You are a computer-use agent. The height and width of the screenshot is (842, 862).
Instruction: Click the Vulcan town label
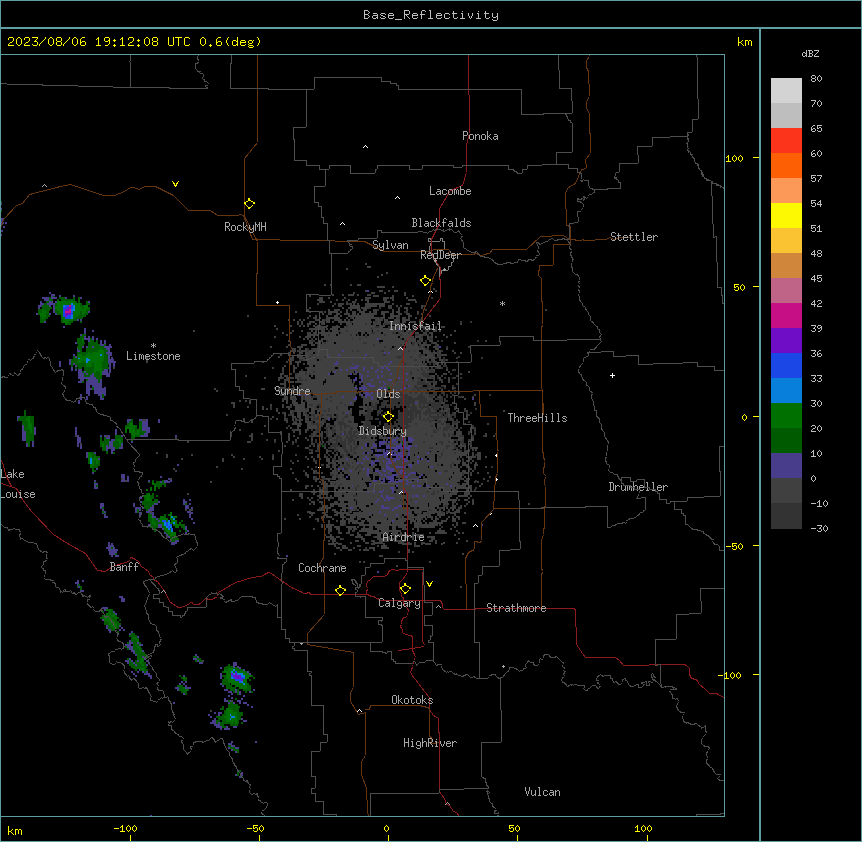pos(542,792)
